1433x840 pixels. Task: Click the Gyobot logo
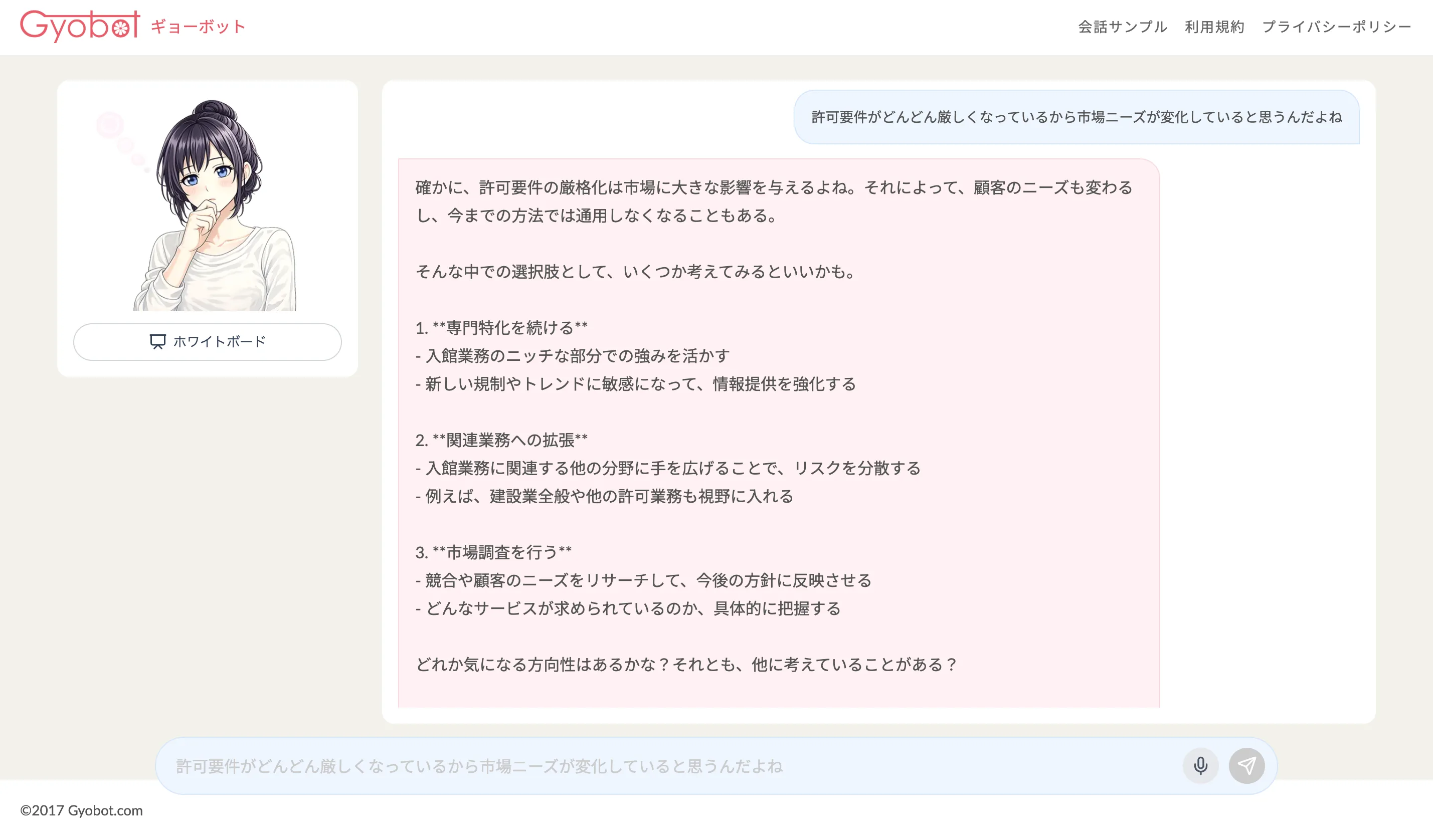(80, 26)
